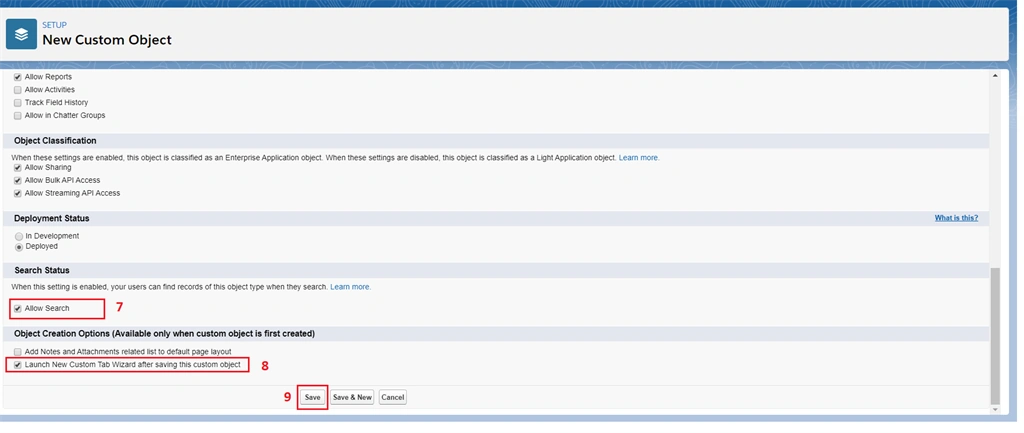Click the Cancel button
The width and height of the screenshot is (1024, 433).
(392, 397)
